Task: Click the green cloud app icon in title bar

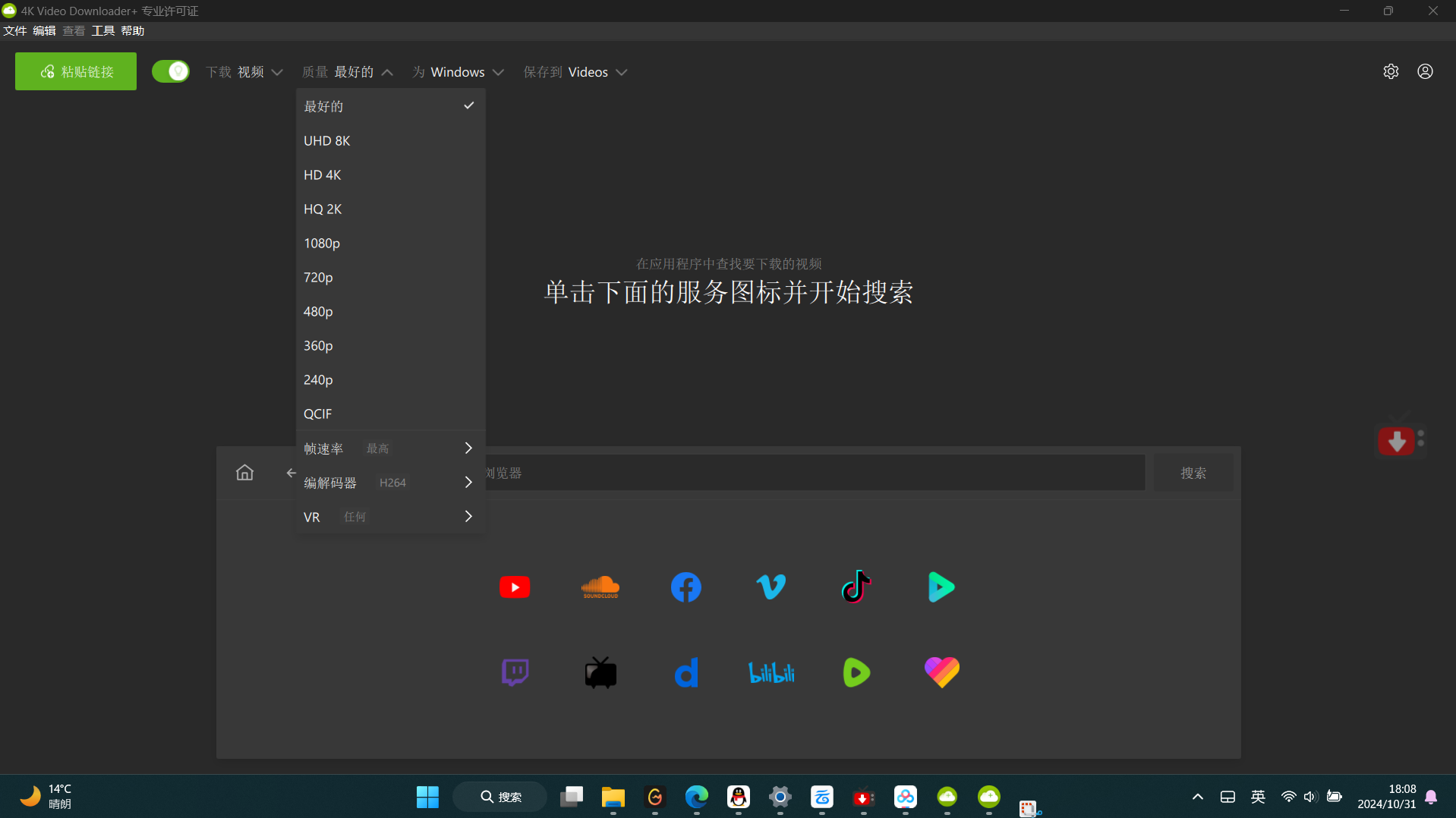Action: click(x=9, y=11)
